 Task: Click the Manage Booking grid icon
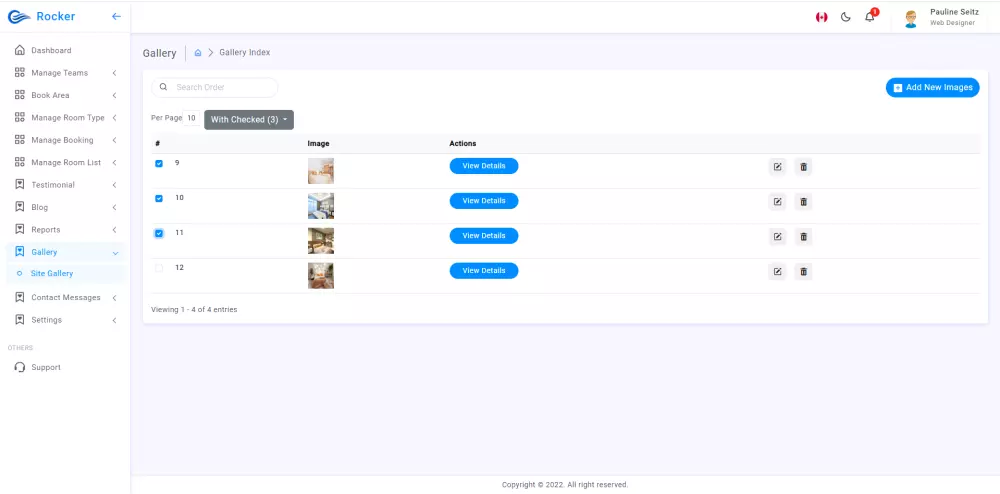pos(20,140)
